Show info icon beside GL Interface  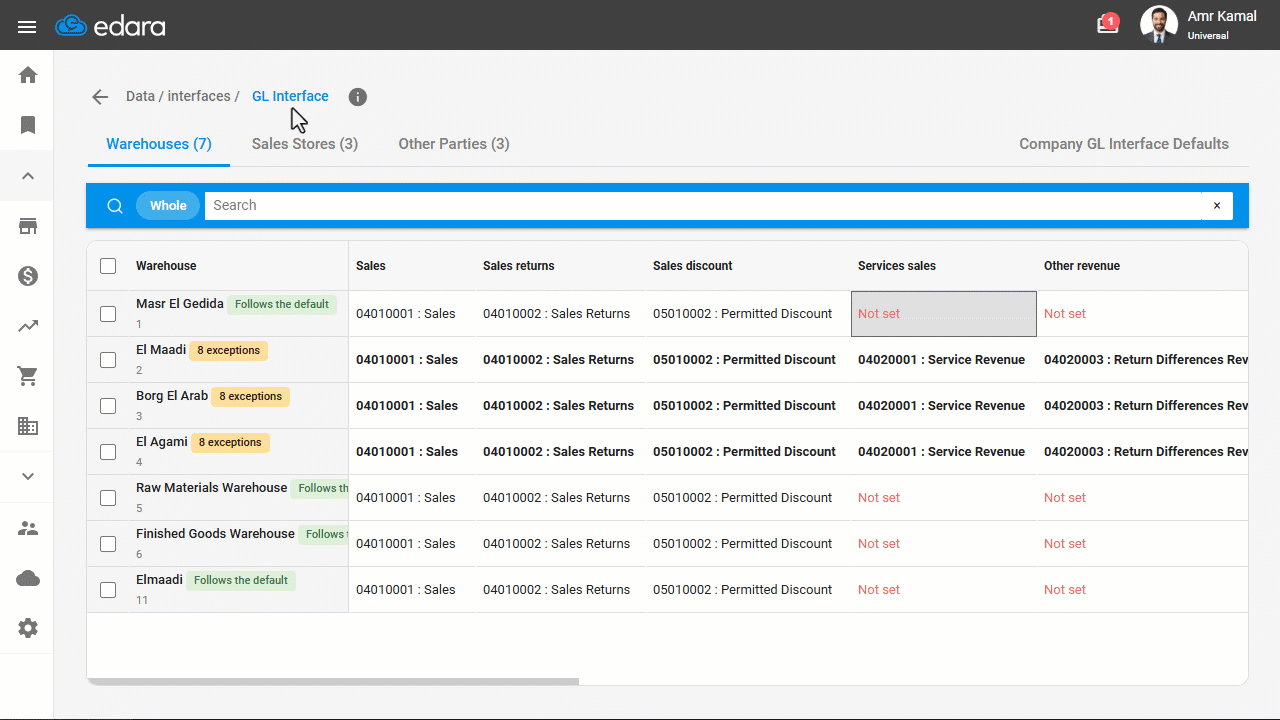(358, 97)
